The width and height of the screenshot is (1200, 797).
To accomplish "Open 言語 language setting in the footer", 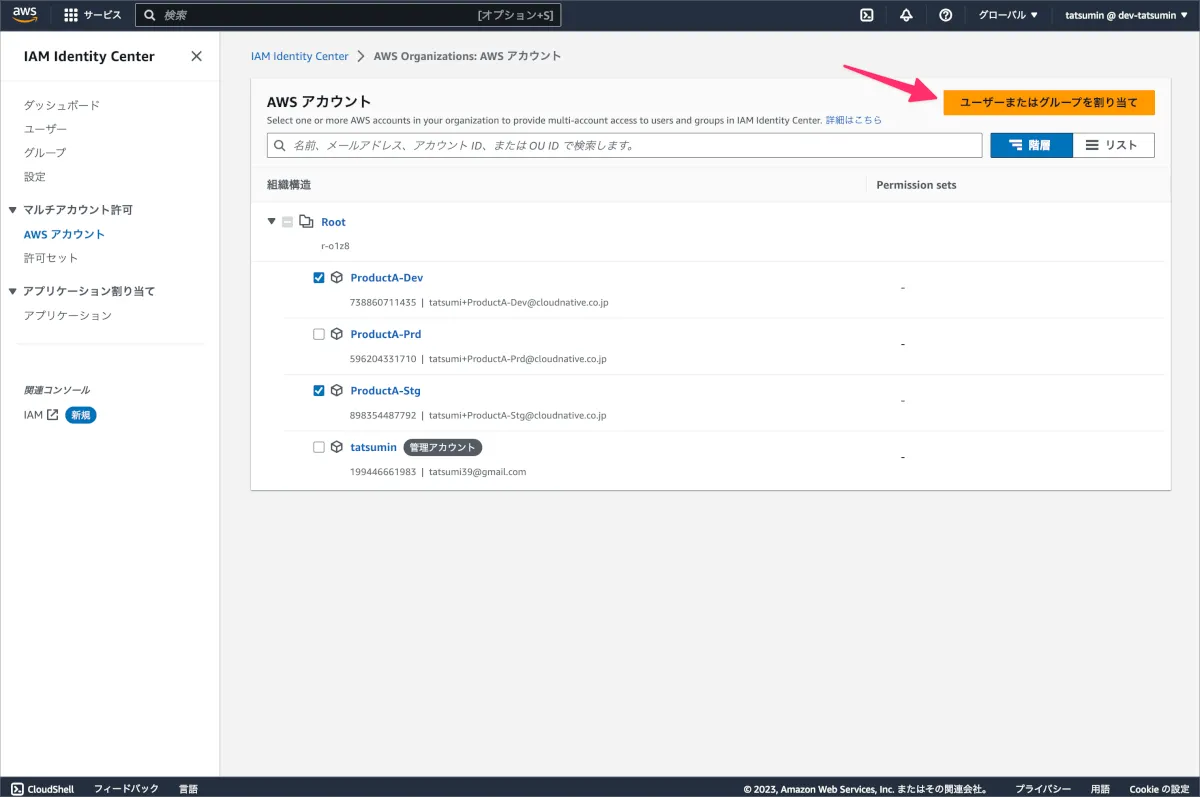I will 188,789.
